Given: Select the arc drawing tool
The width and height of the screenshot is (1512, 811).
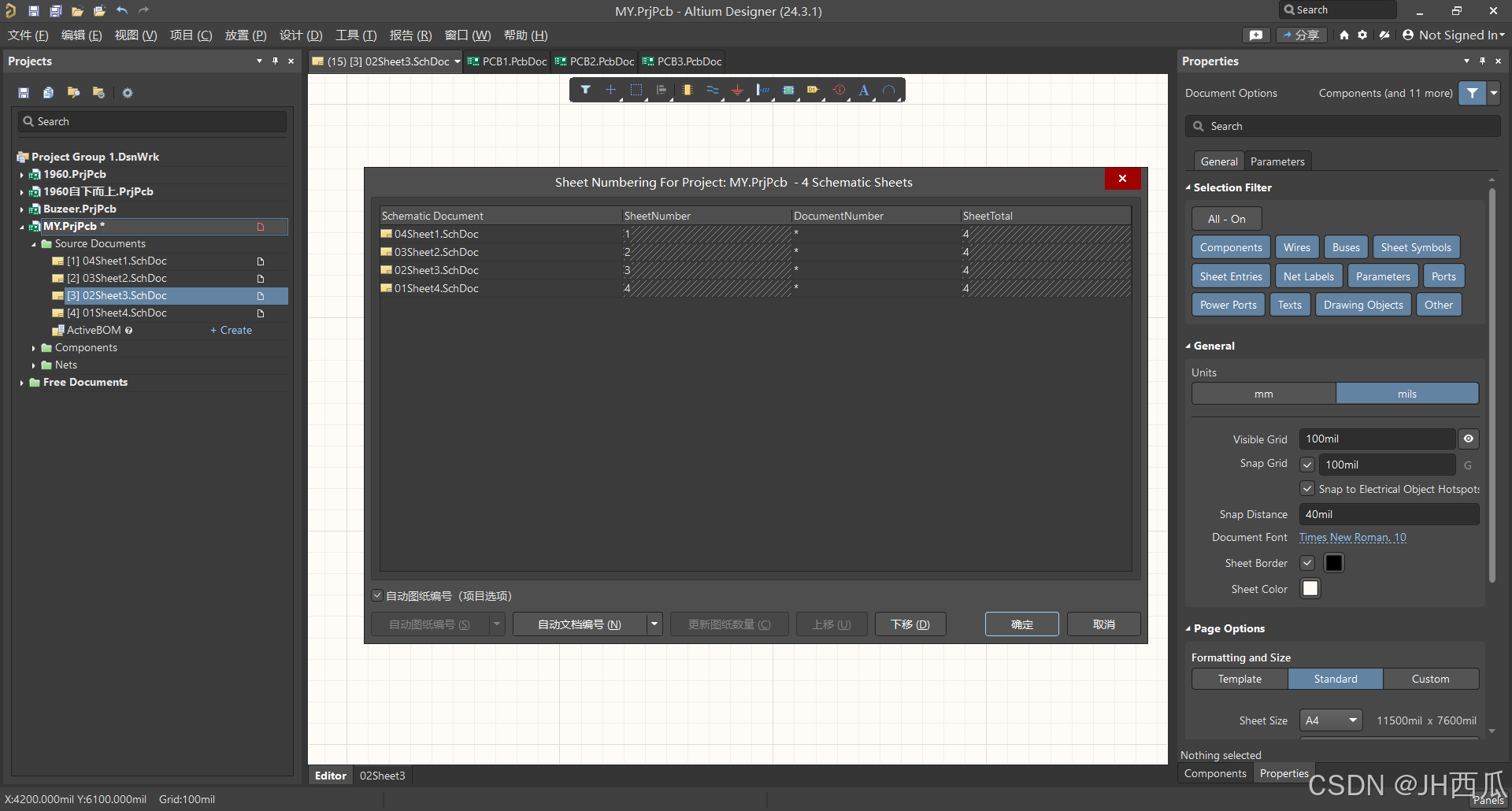Looking at the screenshot, I should tap(889, 90).
